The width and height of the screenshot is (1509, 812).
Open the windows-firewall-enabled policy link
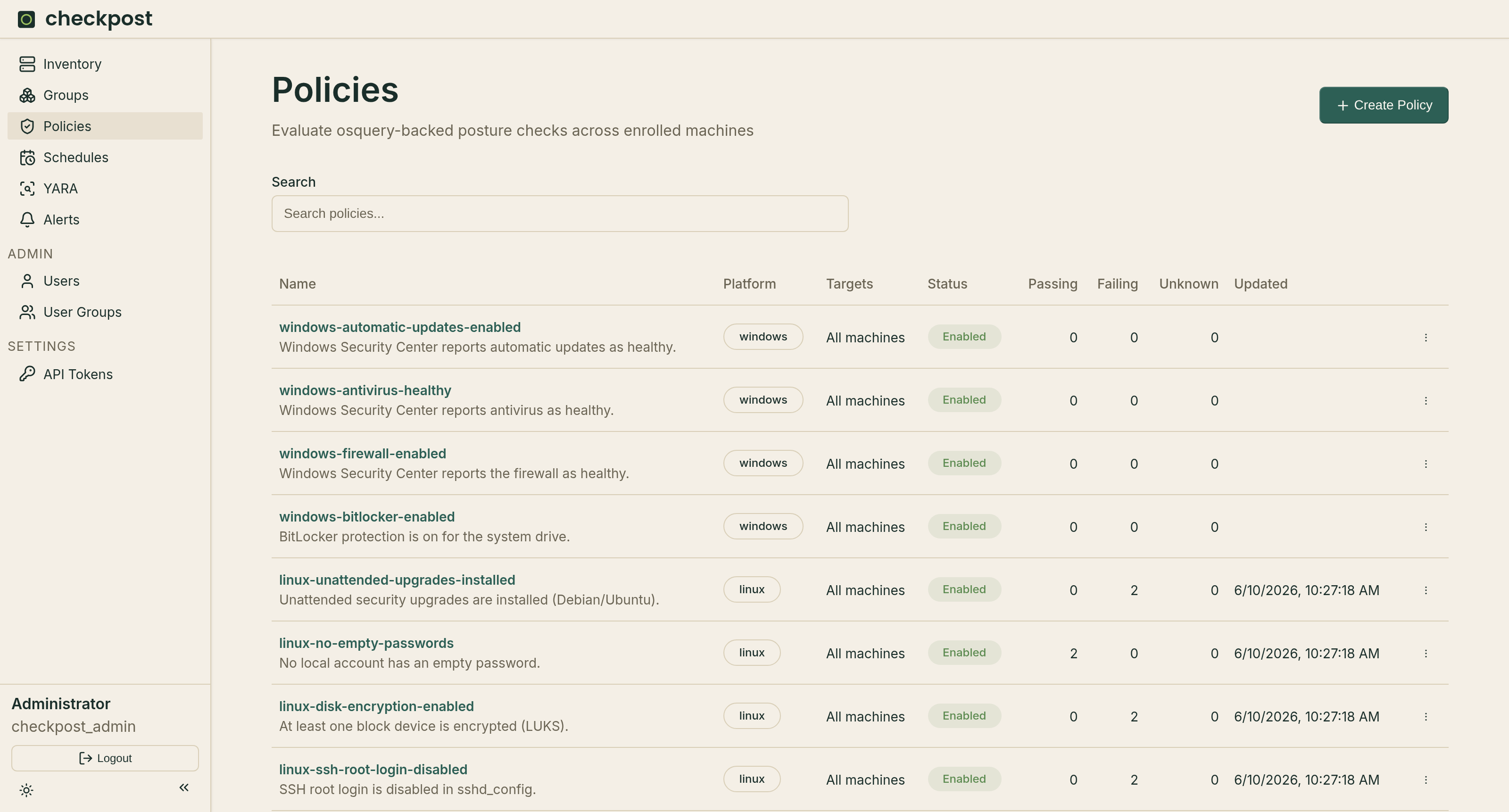[x=363, y=454]
